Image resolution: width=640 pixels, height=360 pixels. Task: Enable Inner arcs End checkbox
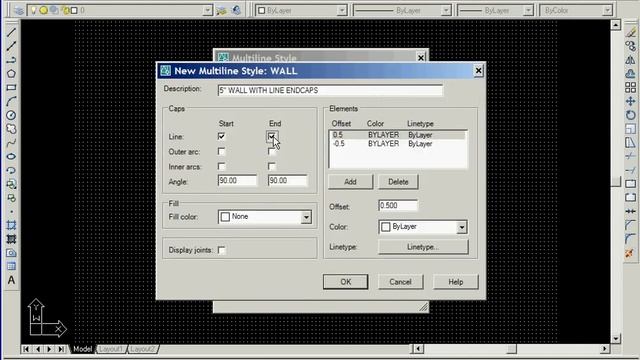[x=271, y=167]
